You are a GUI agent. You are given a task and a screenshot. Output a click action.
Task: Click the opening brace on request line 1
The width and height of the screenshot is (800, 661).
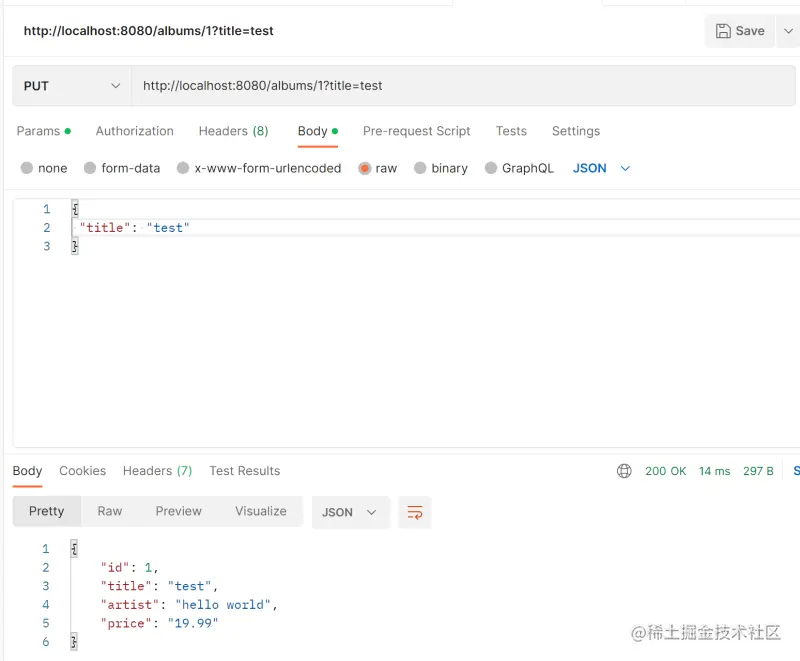(x=75, y=209)
